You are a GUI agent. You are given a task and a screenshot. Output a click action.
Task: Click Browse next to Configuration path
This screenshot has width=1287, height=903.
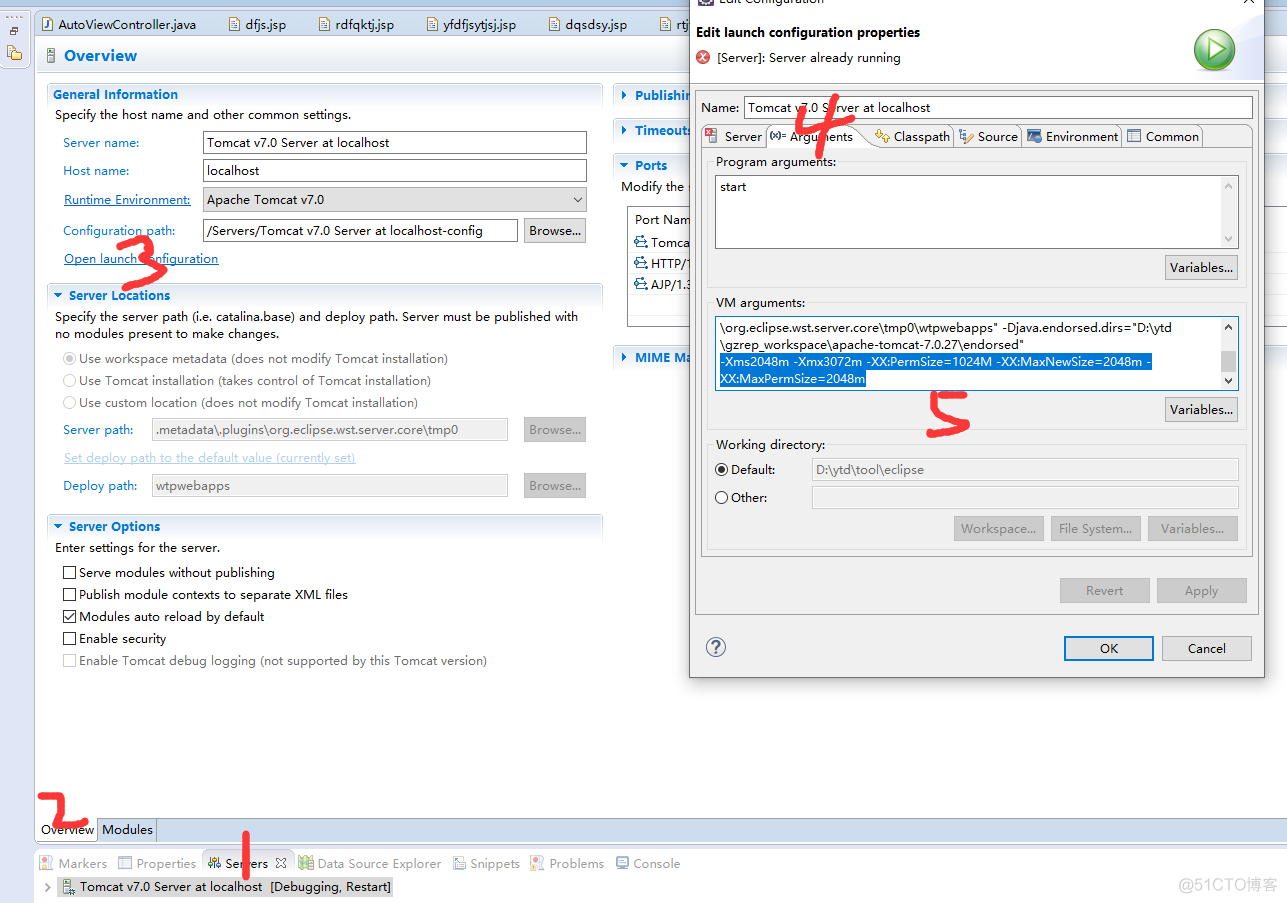point(555,230)
